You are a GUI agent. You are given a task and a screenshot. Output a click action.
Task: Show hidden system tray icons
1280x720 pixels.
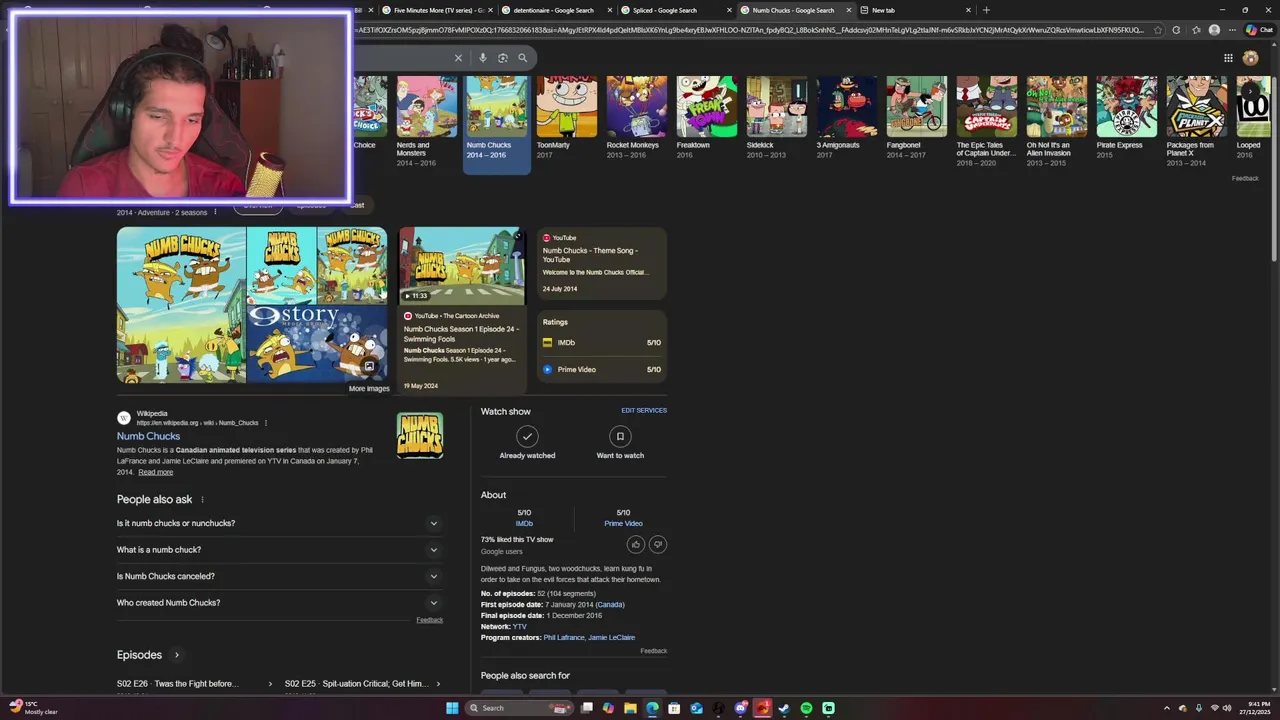tap(1166, 708)
